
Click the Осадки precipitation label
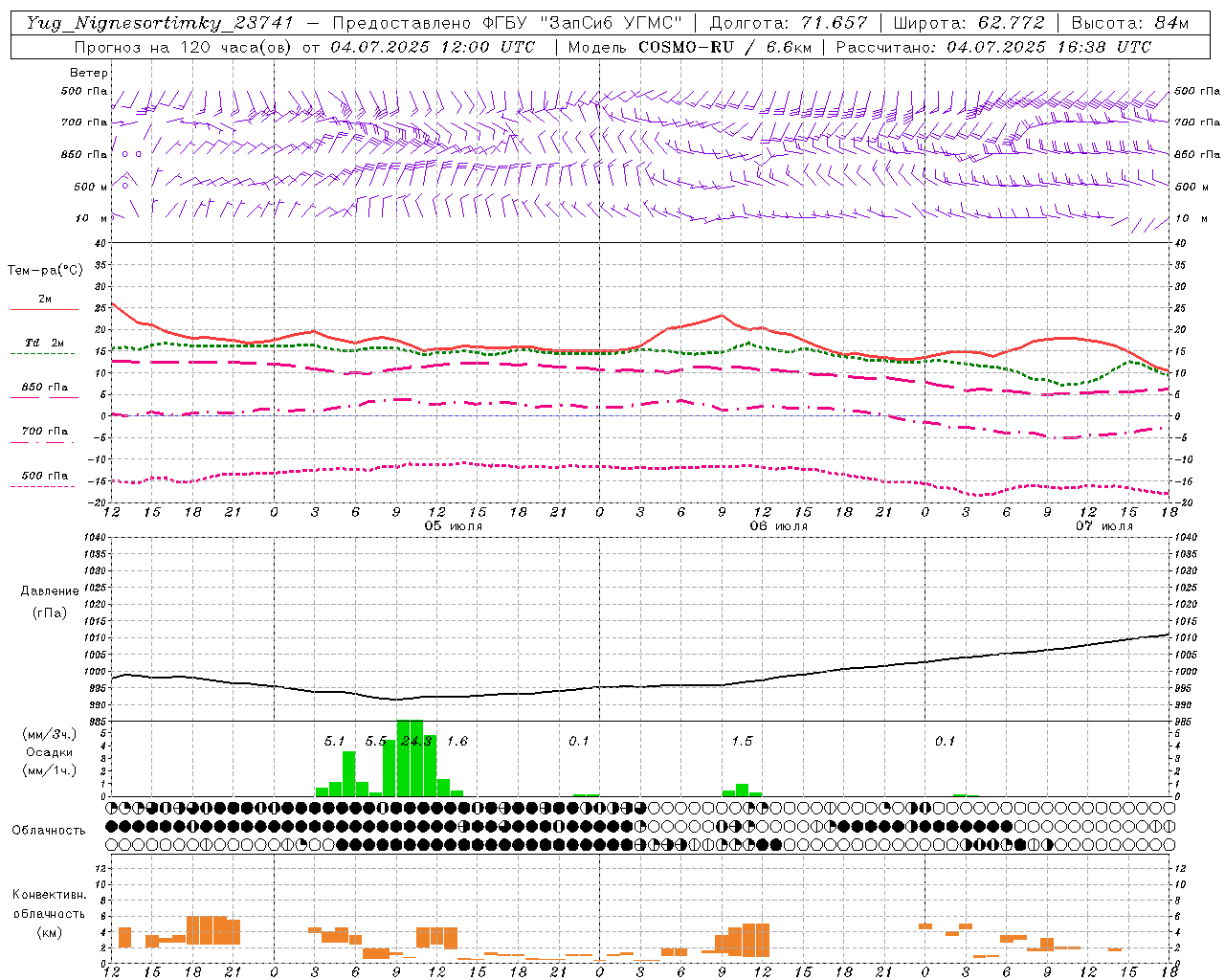point(50,752)
